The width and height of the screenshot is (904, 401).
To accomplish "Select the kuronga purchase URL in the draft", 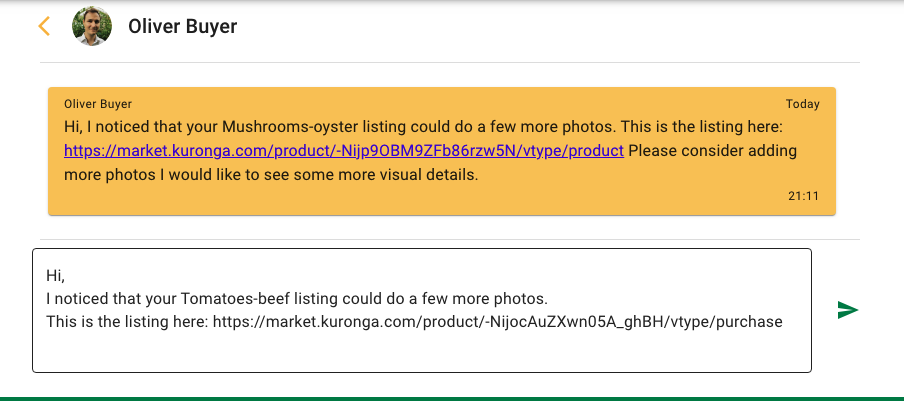I will [x=498, y=322].
